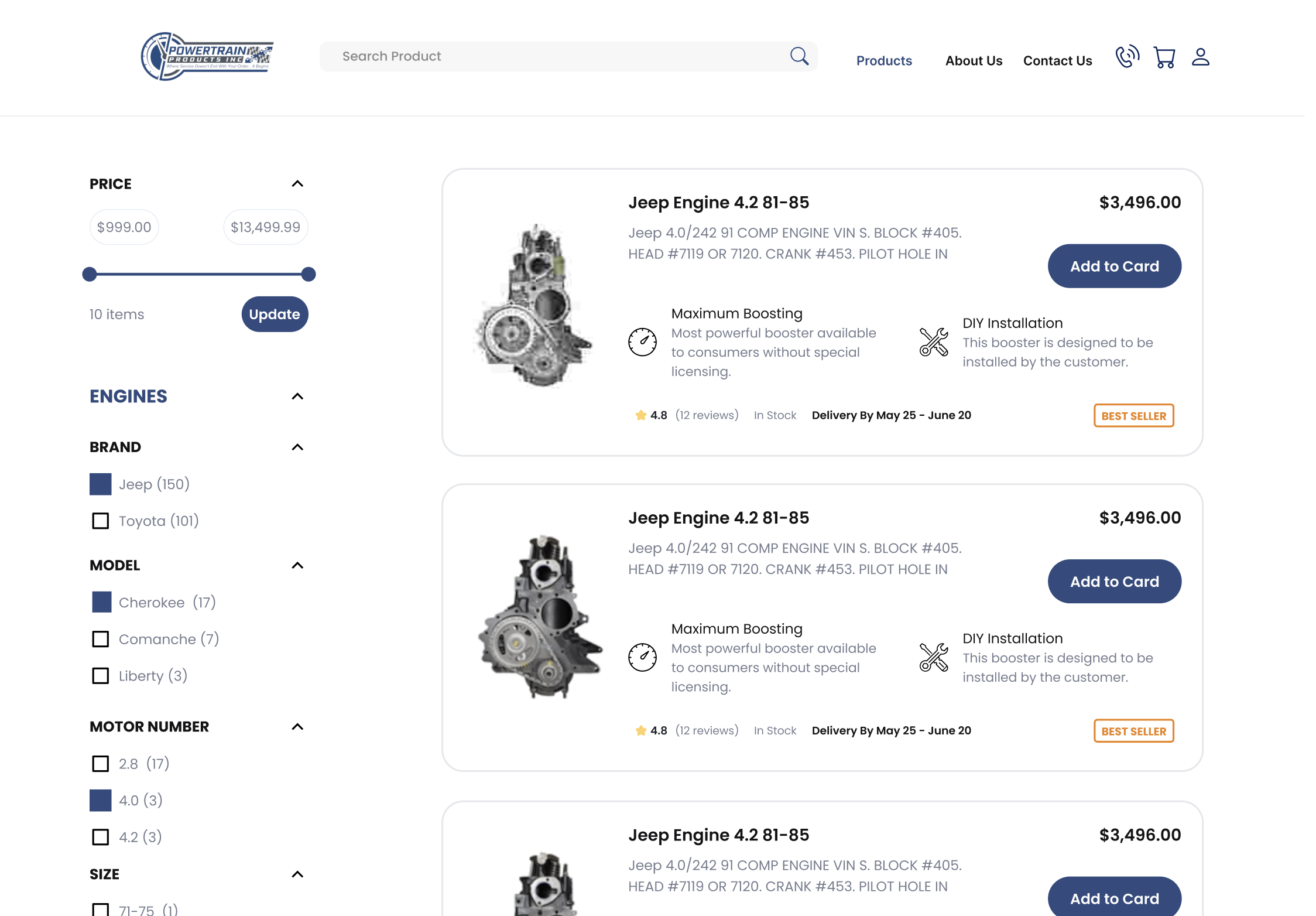
Task: Click Add to Card on second product
Action: (1114, 582)
